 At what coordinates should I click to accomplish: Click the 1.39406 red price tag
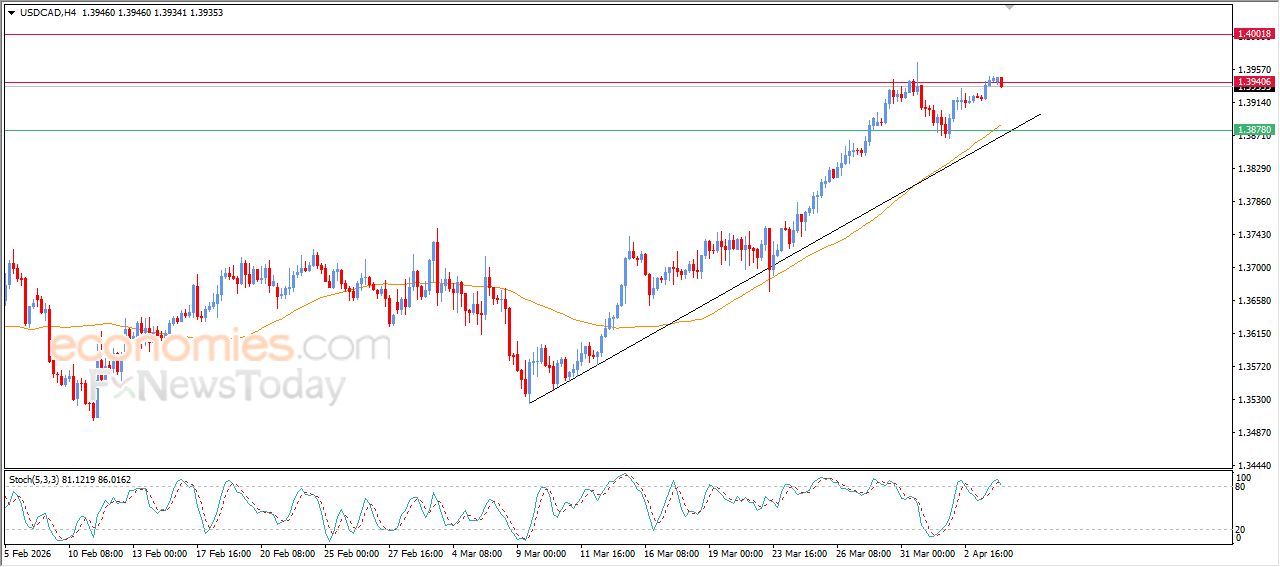pyautogui.click(x=1254, y=82)
